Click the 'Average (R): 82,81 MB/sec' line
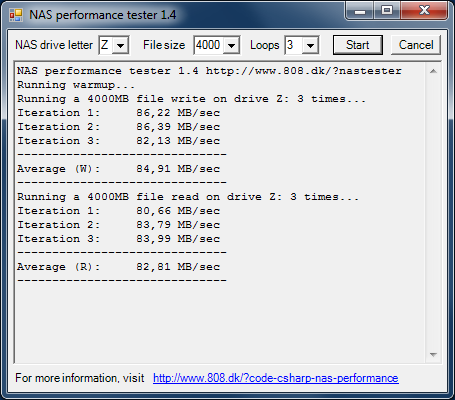Image resolution: width=455 pixels, height=400 pixels. pos(119,267)
